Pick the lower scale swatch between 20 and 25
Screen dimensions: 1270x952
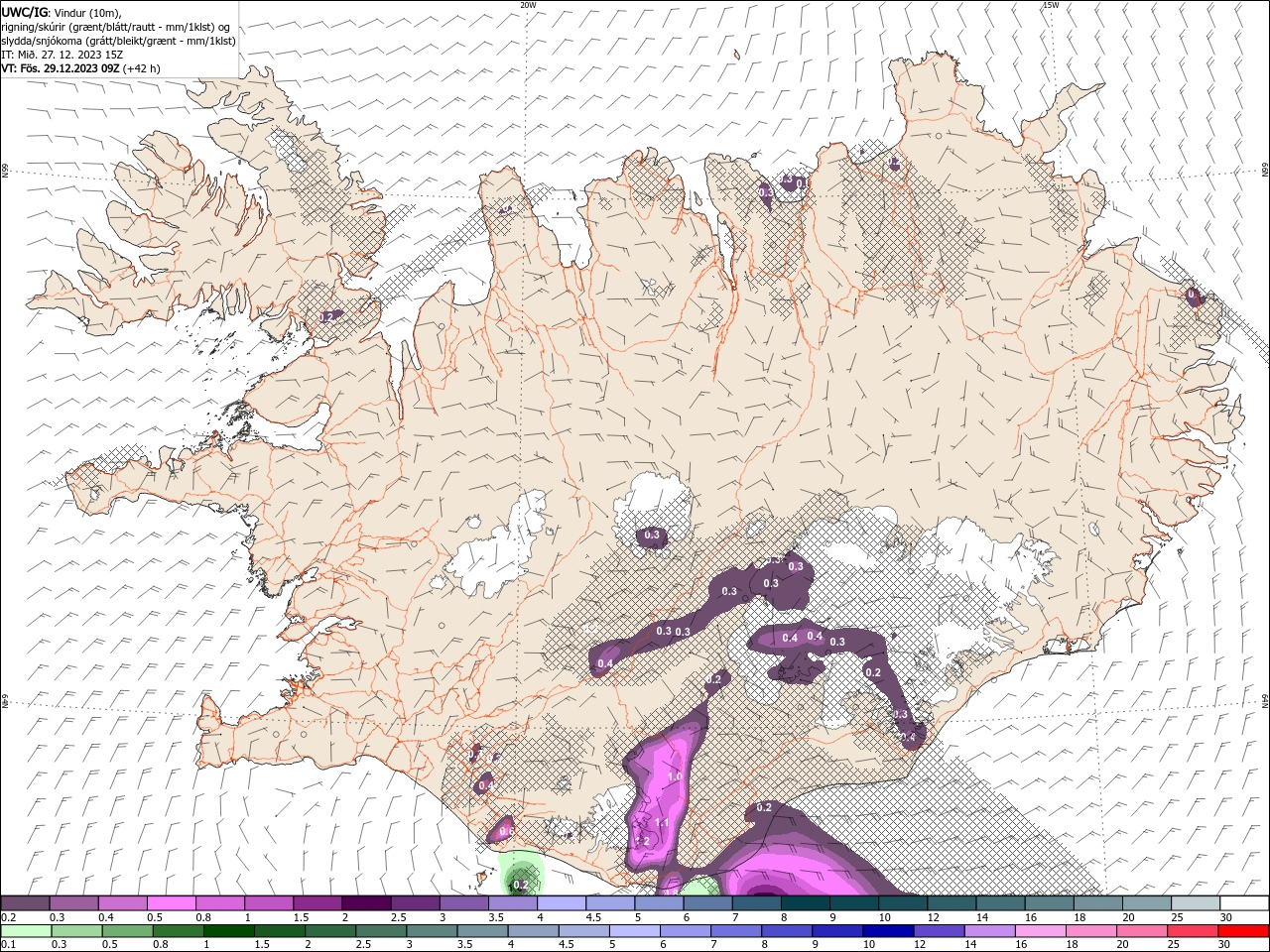click(1142, 931)
